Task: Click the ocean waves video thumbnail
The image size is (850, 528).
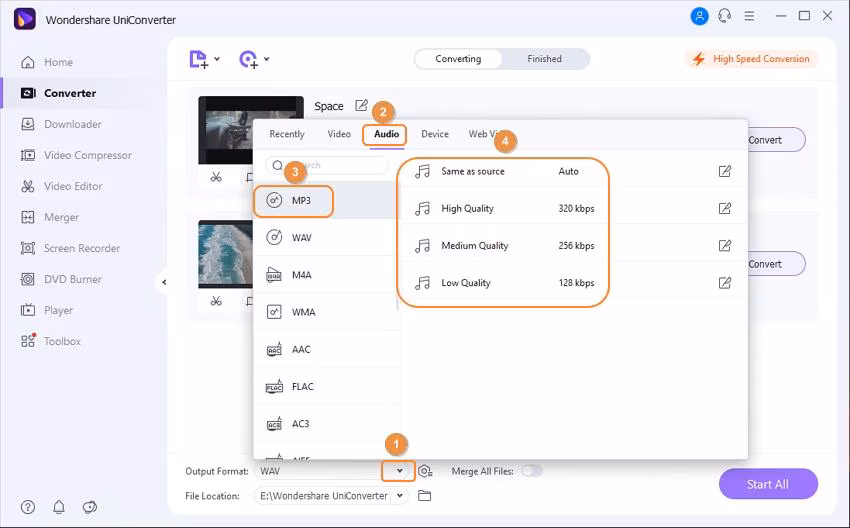Action: pyautogui.click(x=226, y=254)
